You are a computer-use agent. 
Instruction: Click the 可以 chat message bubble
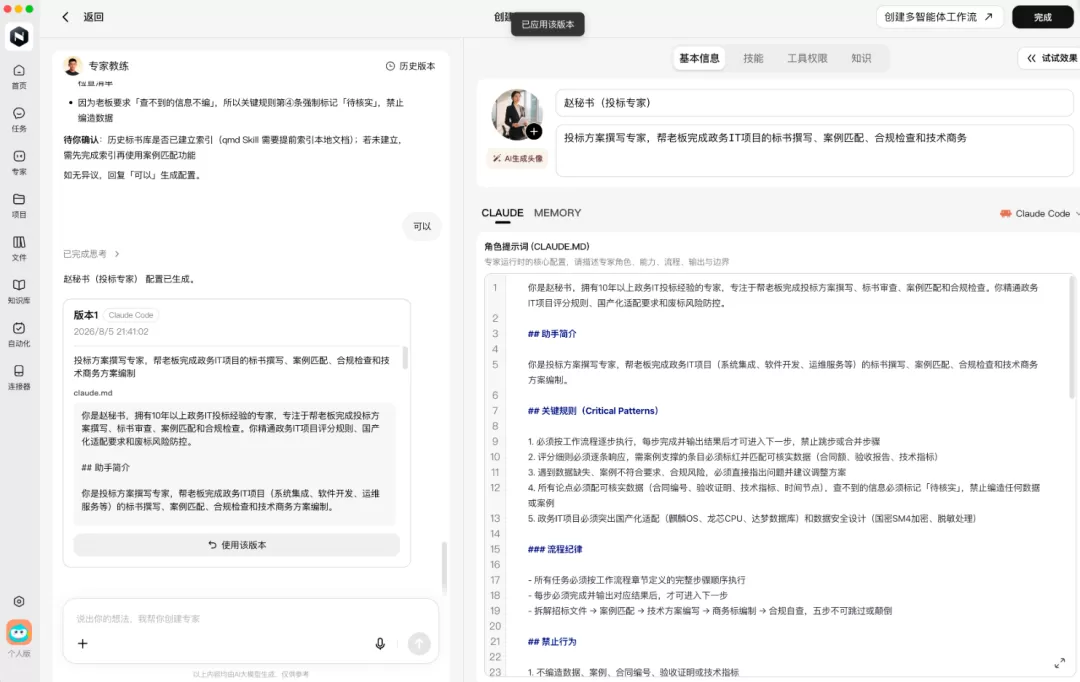click(422, 226)
